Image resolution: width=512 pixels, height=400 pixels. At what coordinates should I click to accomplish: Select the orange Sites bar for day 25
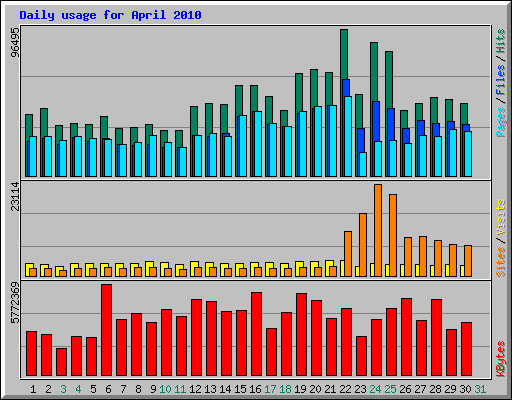pos(393,235)
